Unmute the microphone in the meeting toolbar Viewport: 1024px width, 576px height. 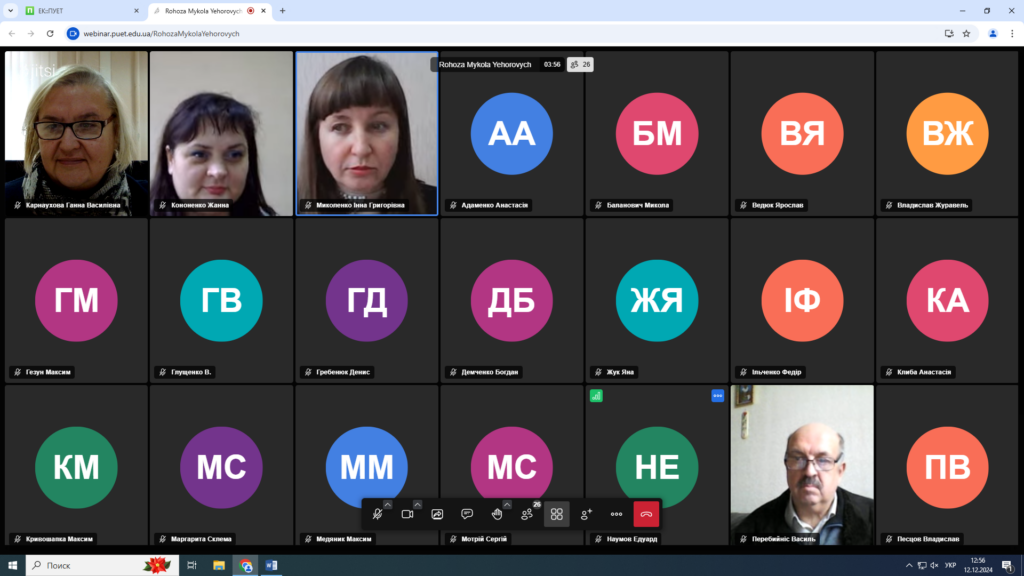coord(377,514)
